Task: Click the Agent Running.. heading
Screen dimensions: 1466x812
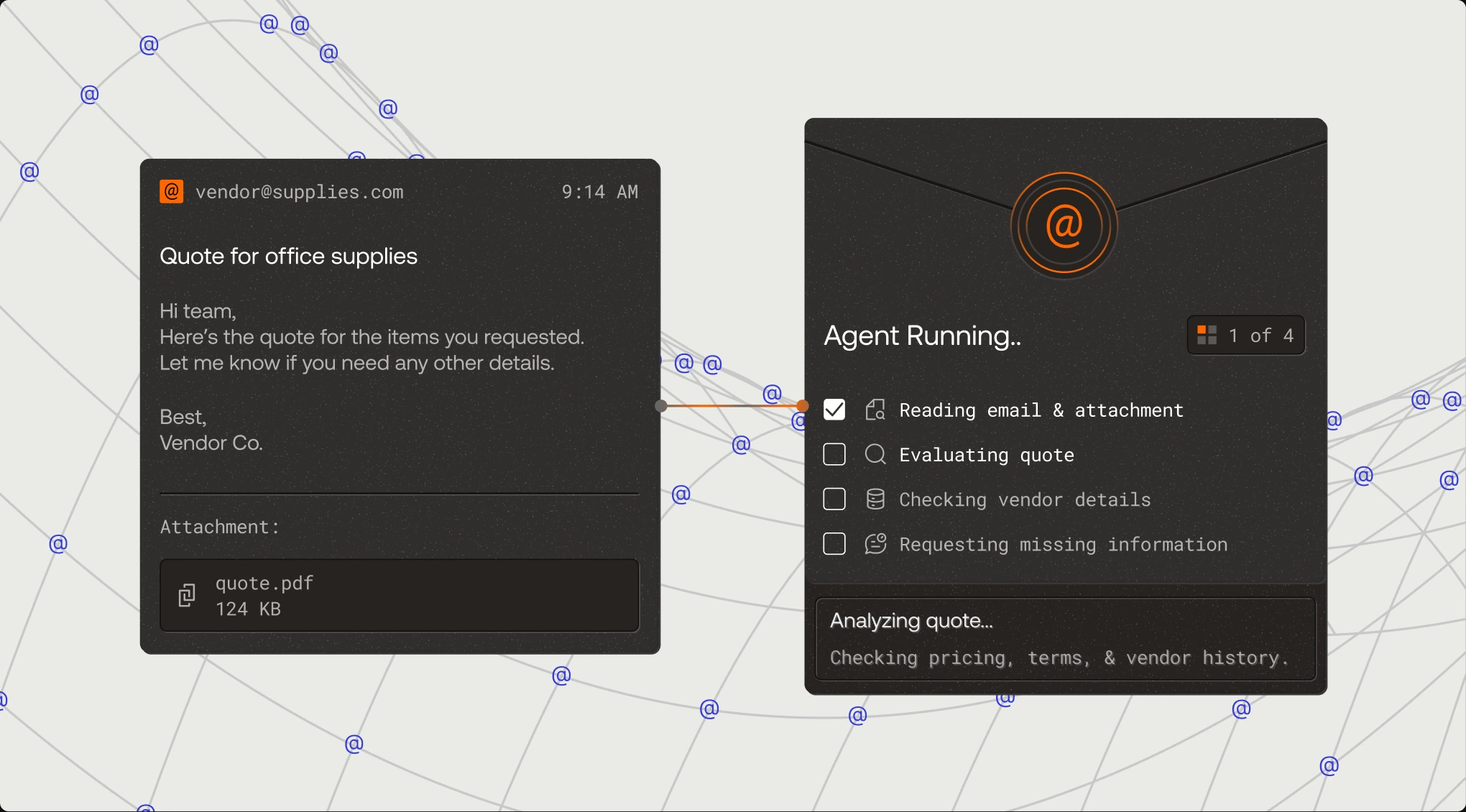Action: click(x=923, y=336)
